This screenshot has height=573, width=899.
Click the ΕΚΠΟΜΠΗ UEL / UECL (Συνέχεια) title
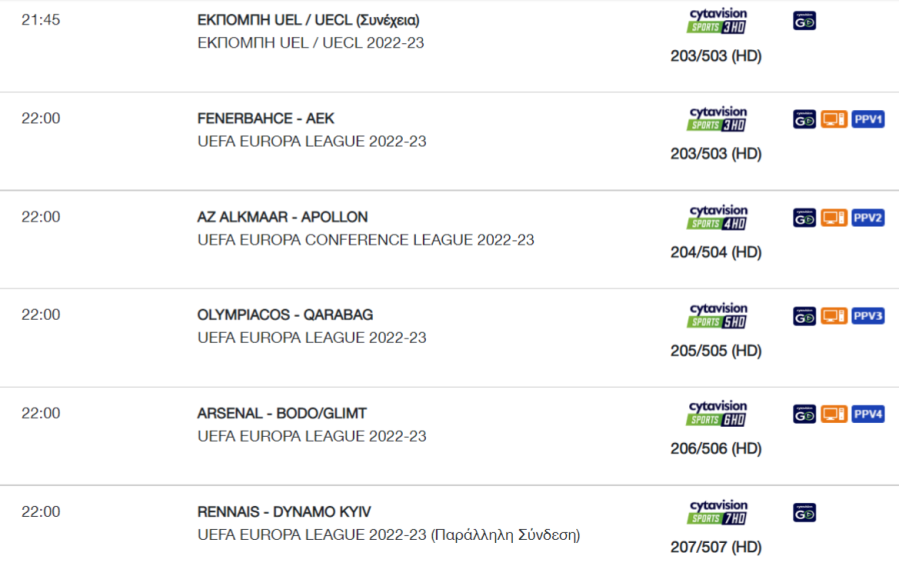coord(308,20)
